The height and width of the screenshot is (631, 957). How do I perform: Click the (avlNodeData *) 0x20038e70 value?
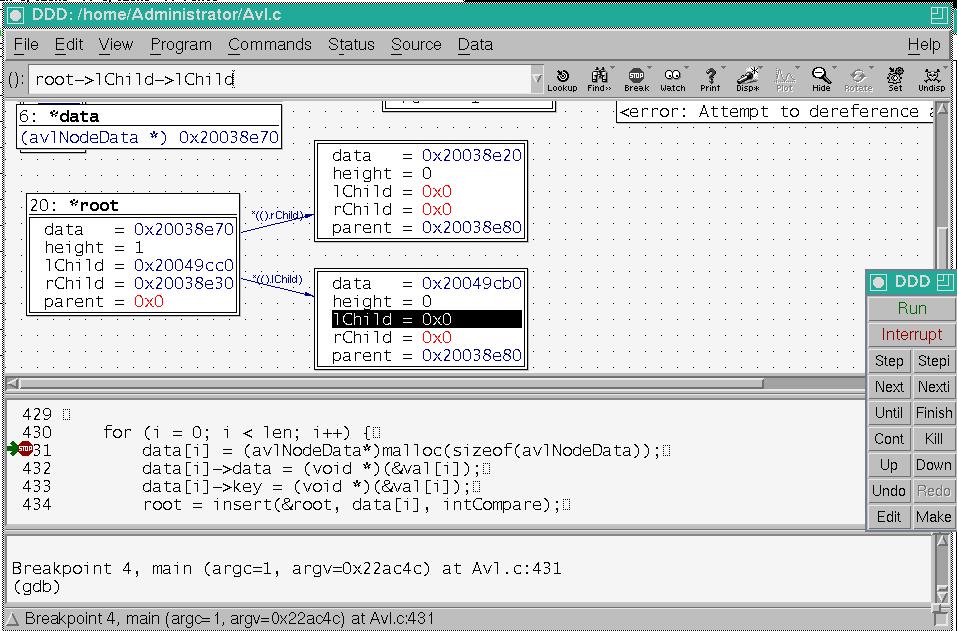click(150, 137)
